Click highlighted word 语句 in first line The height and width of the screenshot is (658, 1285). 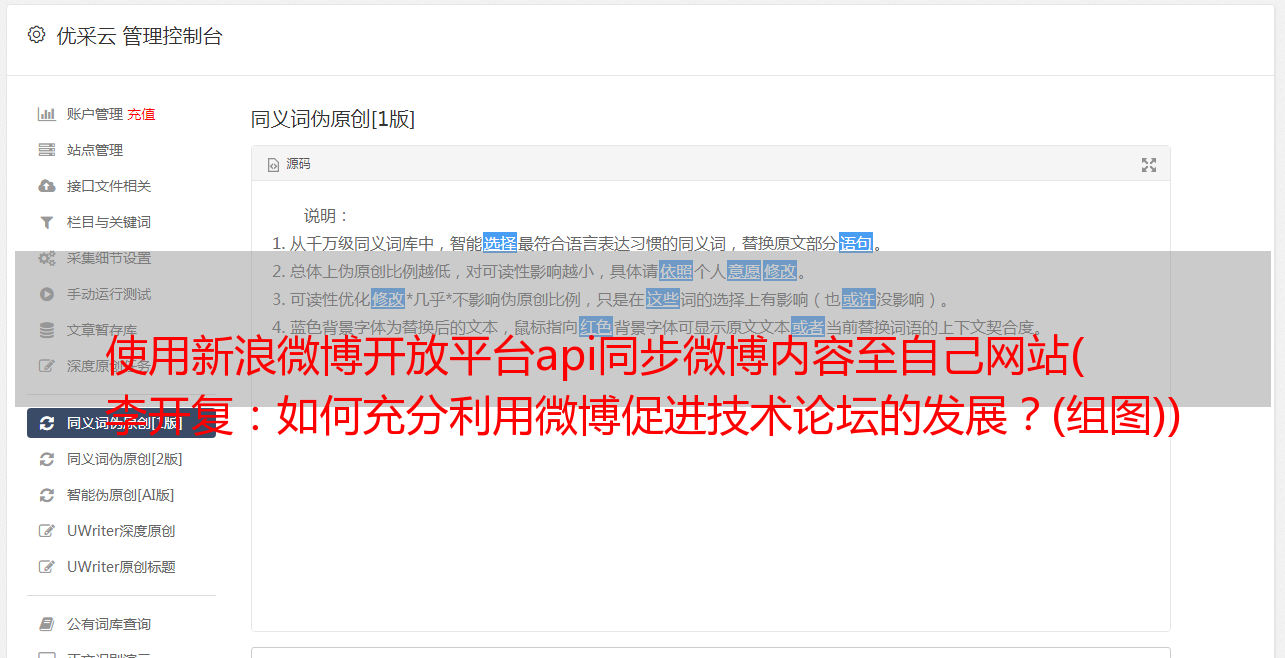click(856, 243)
